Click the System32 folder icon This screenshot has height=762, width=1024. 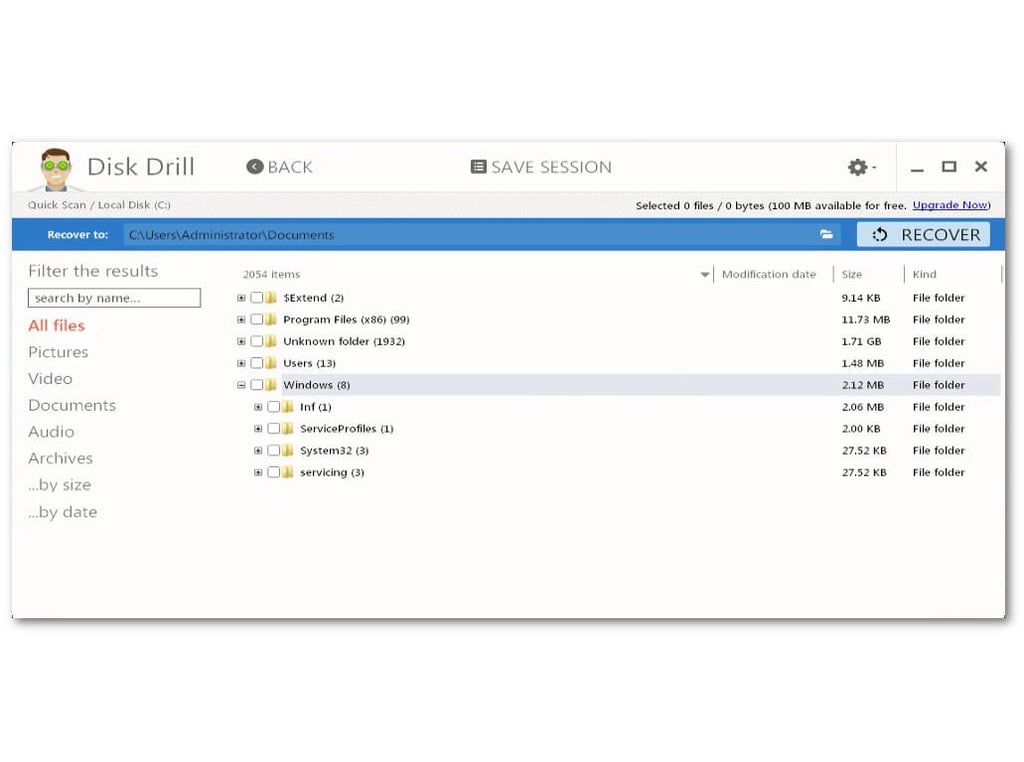tap(288, 451)
